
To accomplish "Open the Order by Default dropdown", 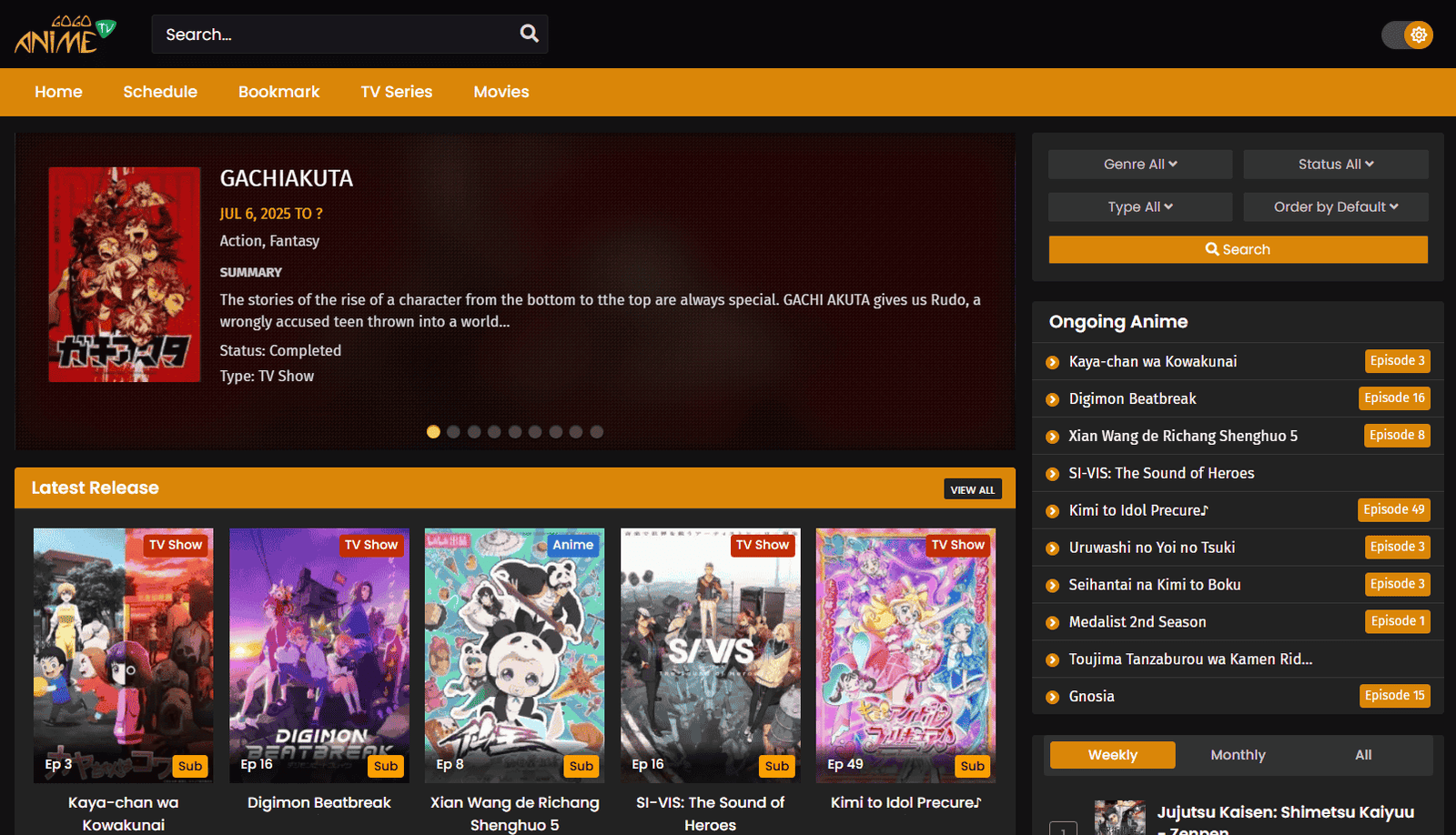I will point(1334,206).
